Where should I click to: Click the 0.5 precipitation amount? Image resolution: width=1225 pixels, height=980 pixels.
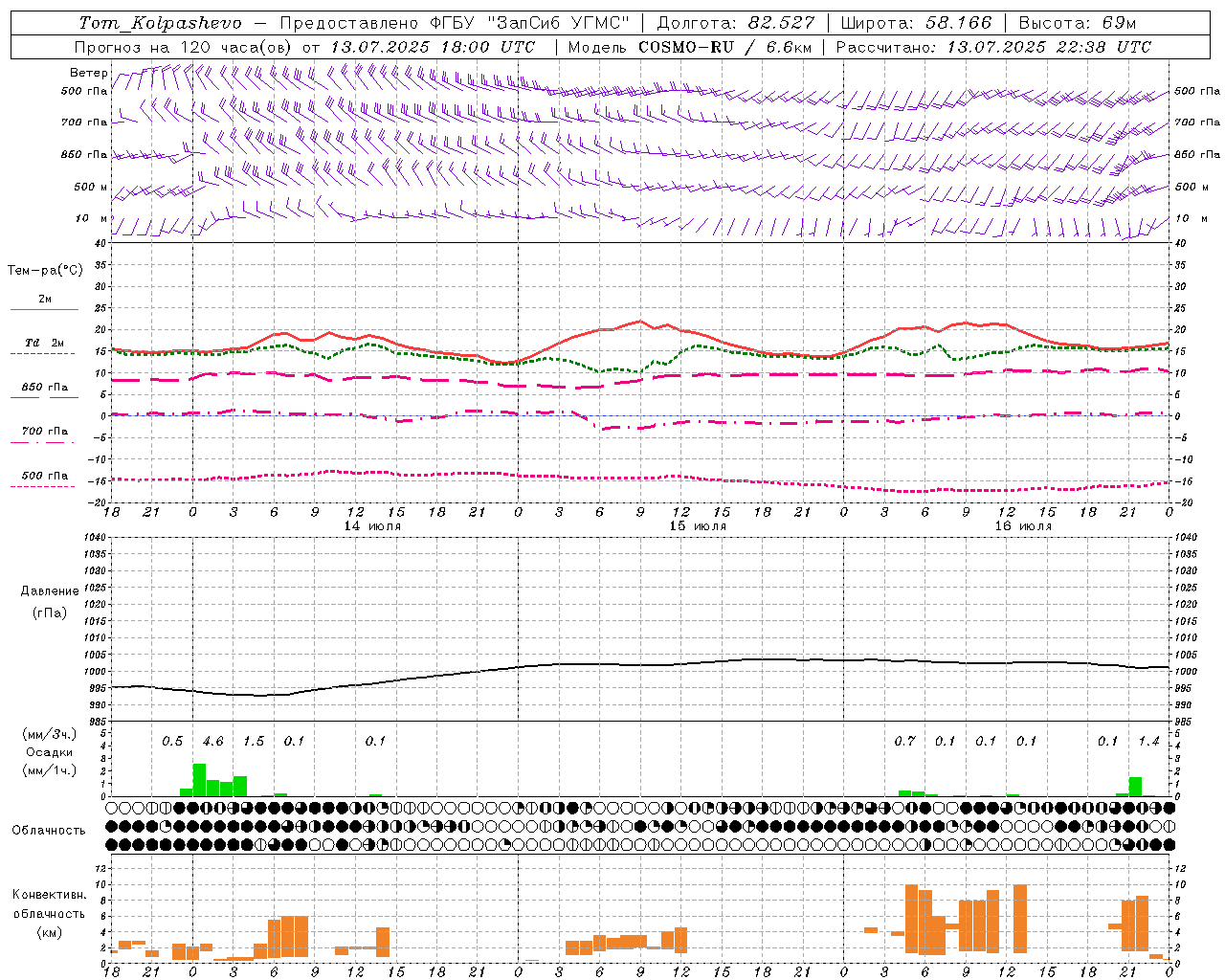172,742
